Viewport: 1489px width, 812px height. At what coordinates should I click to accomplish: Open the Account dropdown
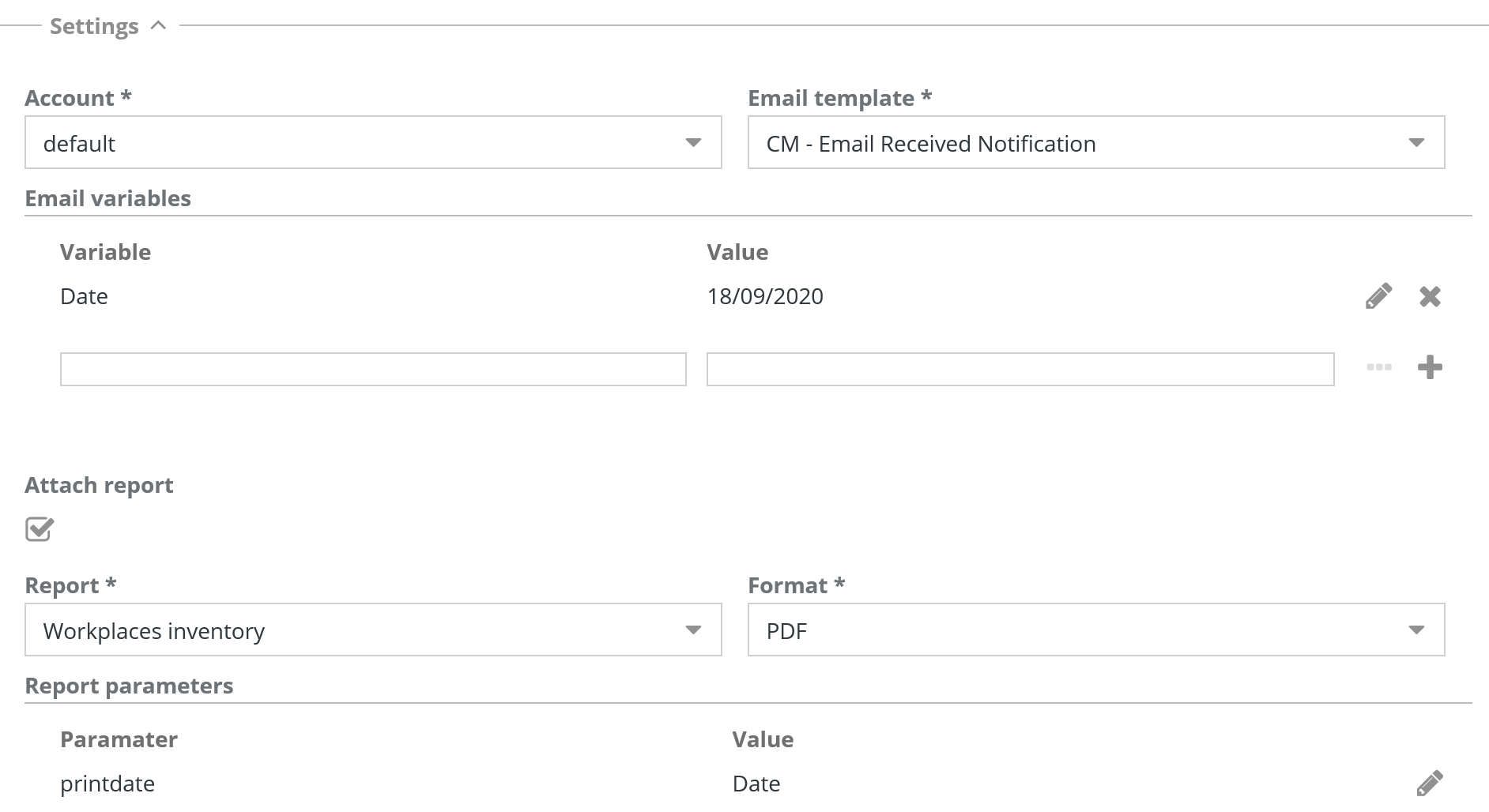[x=372, y=143]
